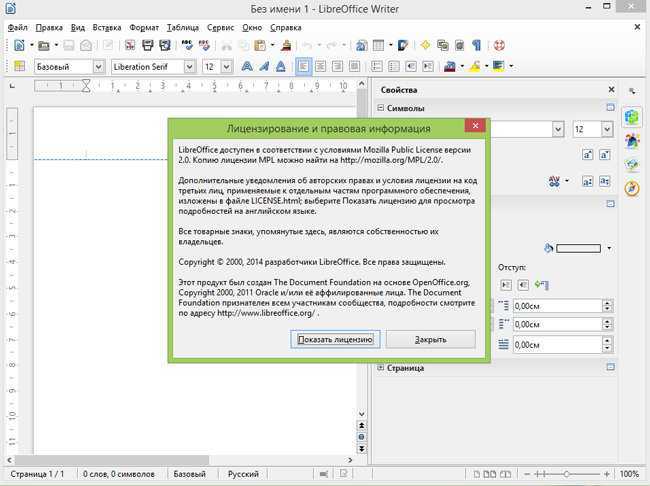Open the sidebar font size dropdown

(607, 129)
